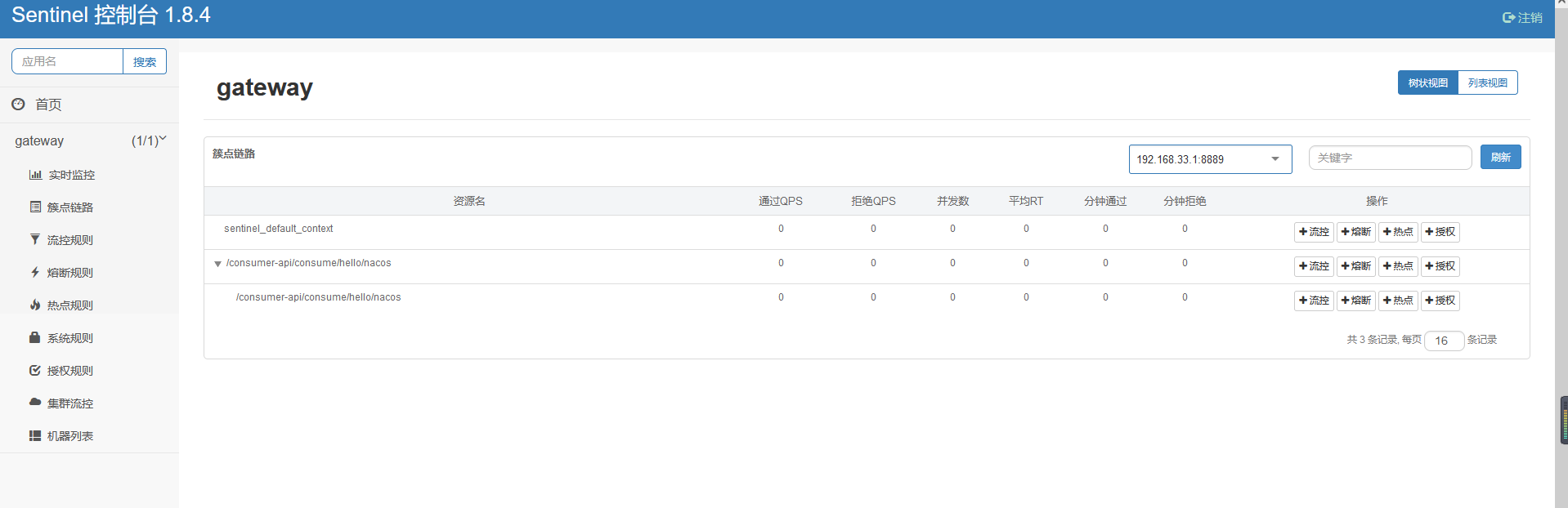The height and width of the screenshot is (508, 1568).
Task: Click the checkmark icon for 授权规则
Action: coord(35,370)
